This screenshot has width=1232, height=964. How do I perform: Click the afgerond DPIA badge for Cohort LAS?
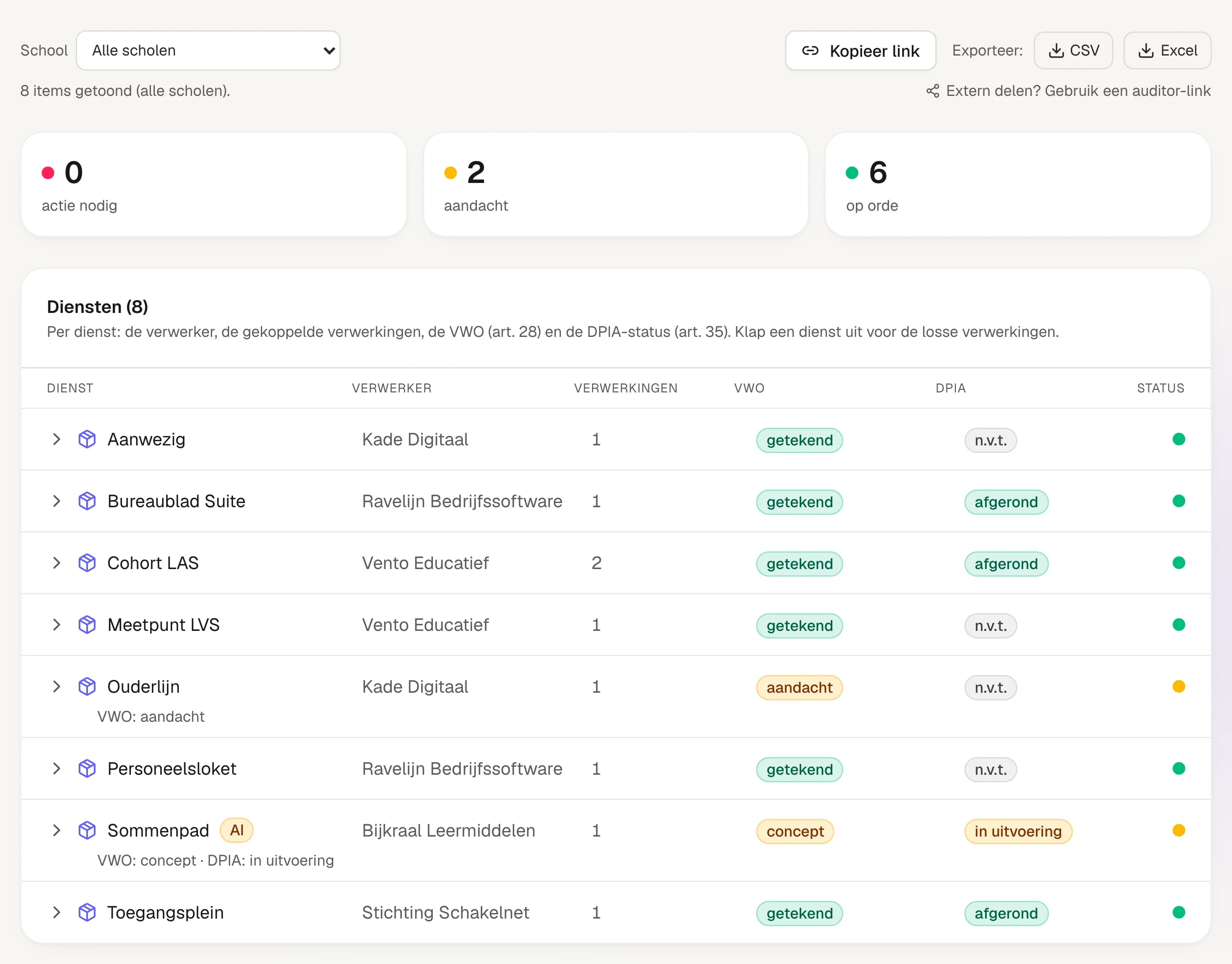tap(1006, 564)
